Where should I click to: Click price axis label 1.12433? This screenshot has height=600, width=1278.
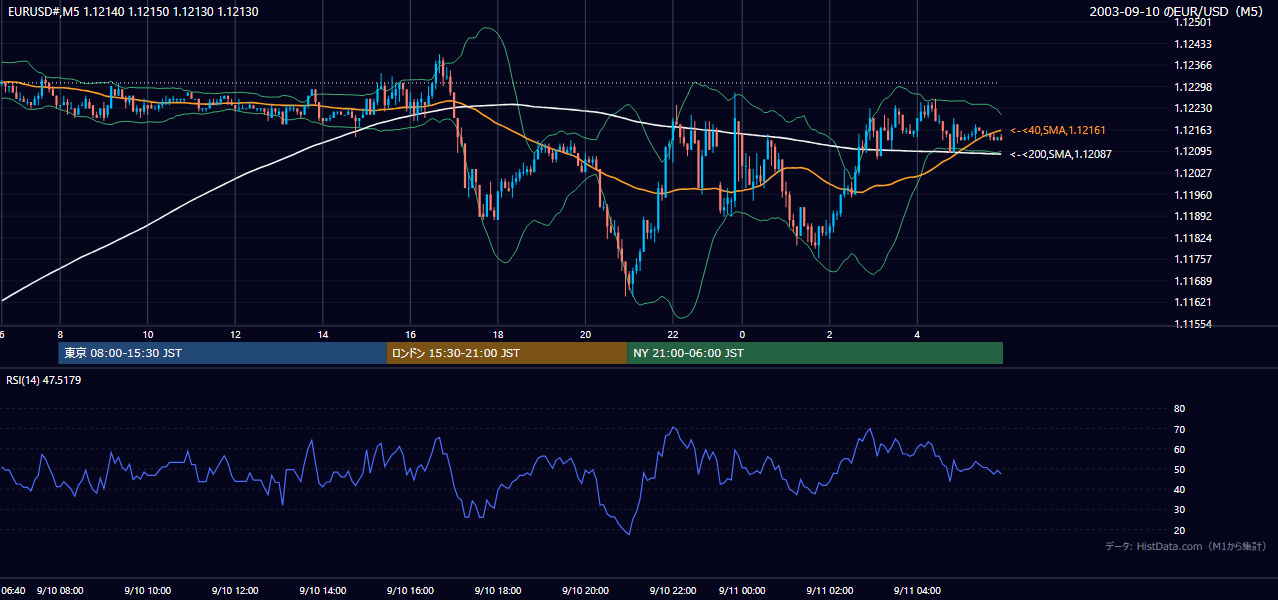[x=1192, y=44]
